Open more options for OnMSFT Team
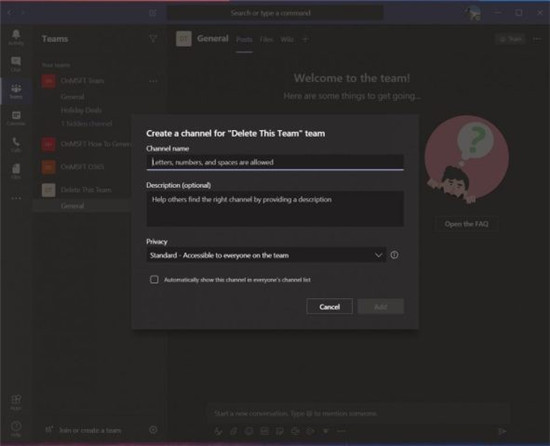The image size is (550, 446). coord(153,81)
